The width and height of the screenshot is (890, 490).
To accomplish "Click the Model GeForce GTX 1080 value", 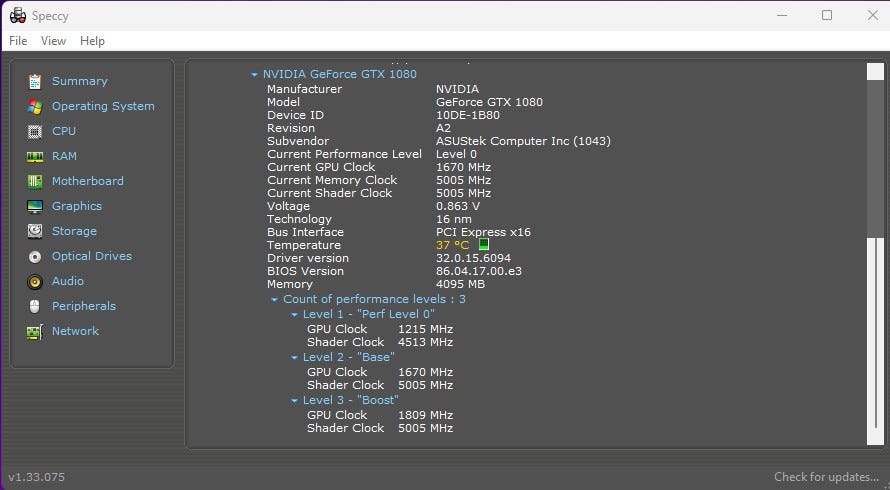I will coord(489,102).
